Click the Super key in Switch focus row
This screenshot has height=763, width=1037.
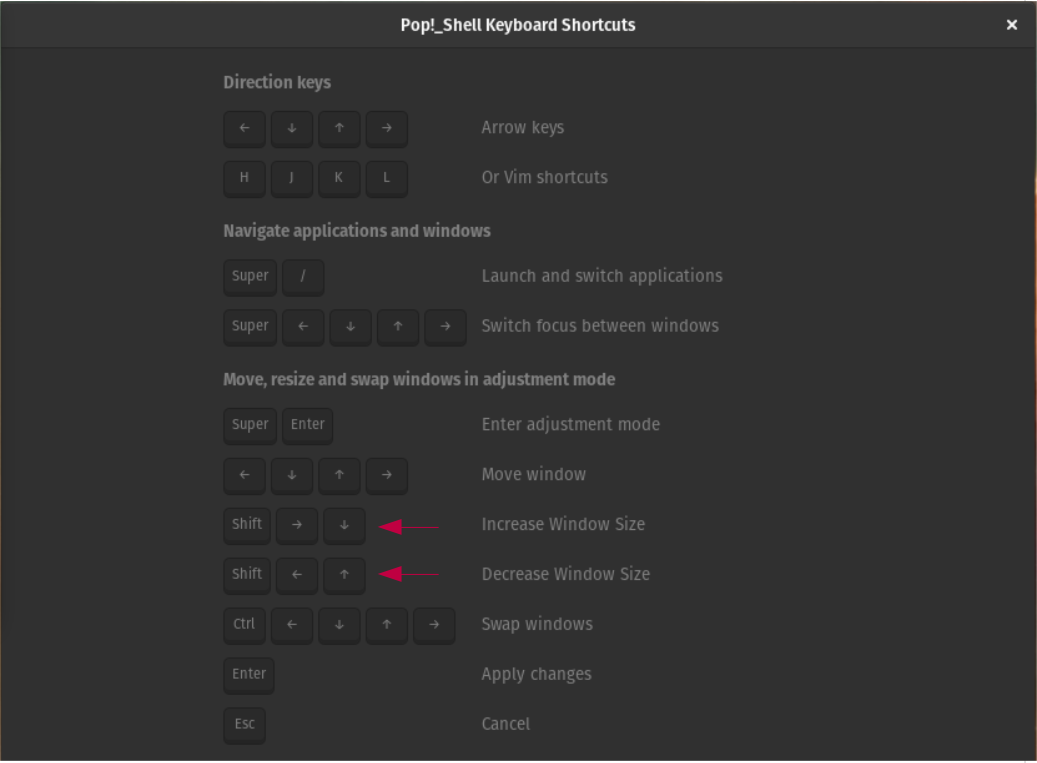tap(250, 326)
